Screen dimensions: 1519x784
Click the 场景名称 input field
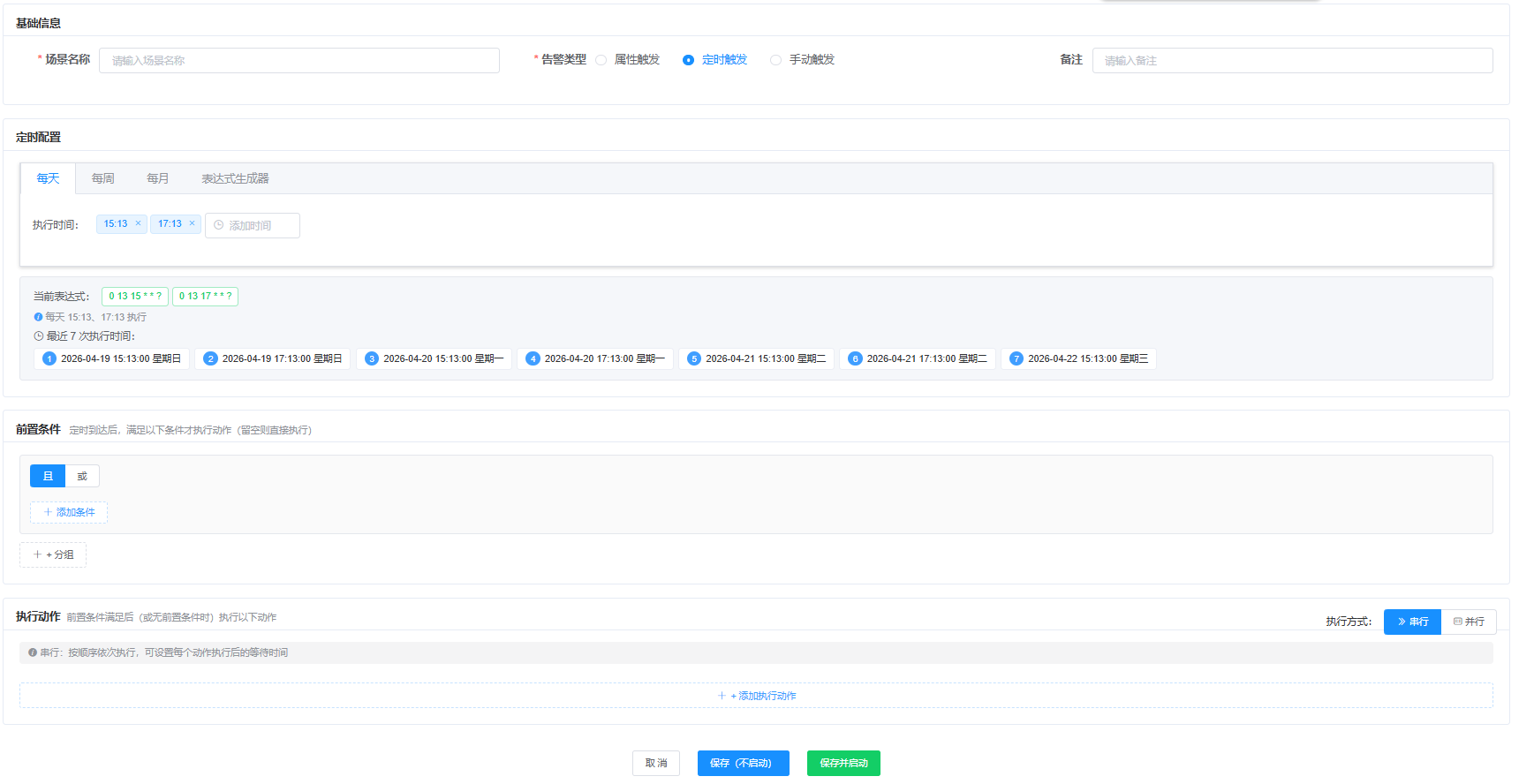299,60
